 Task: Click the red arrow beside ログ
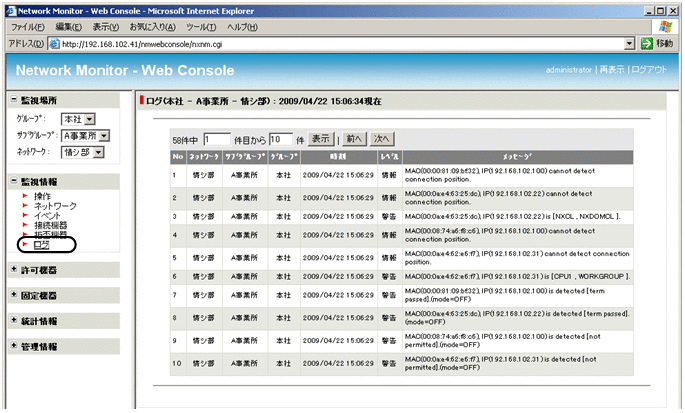(x=24, y=244)
